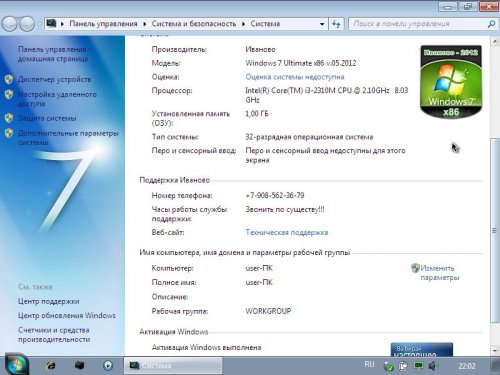
Task: Click the vertical scrollbar thumb
Action: point(495,230)
